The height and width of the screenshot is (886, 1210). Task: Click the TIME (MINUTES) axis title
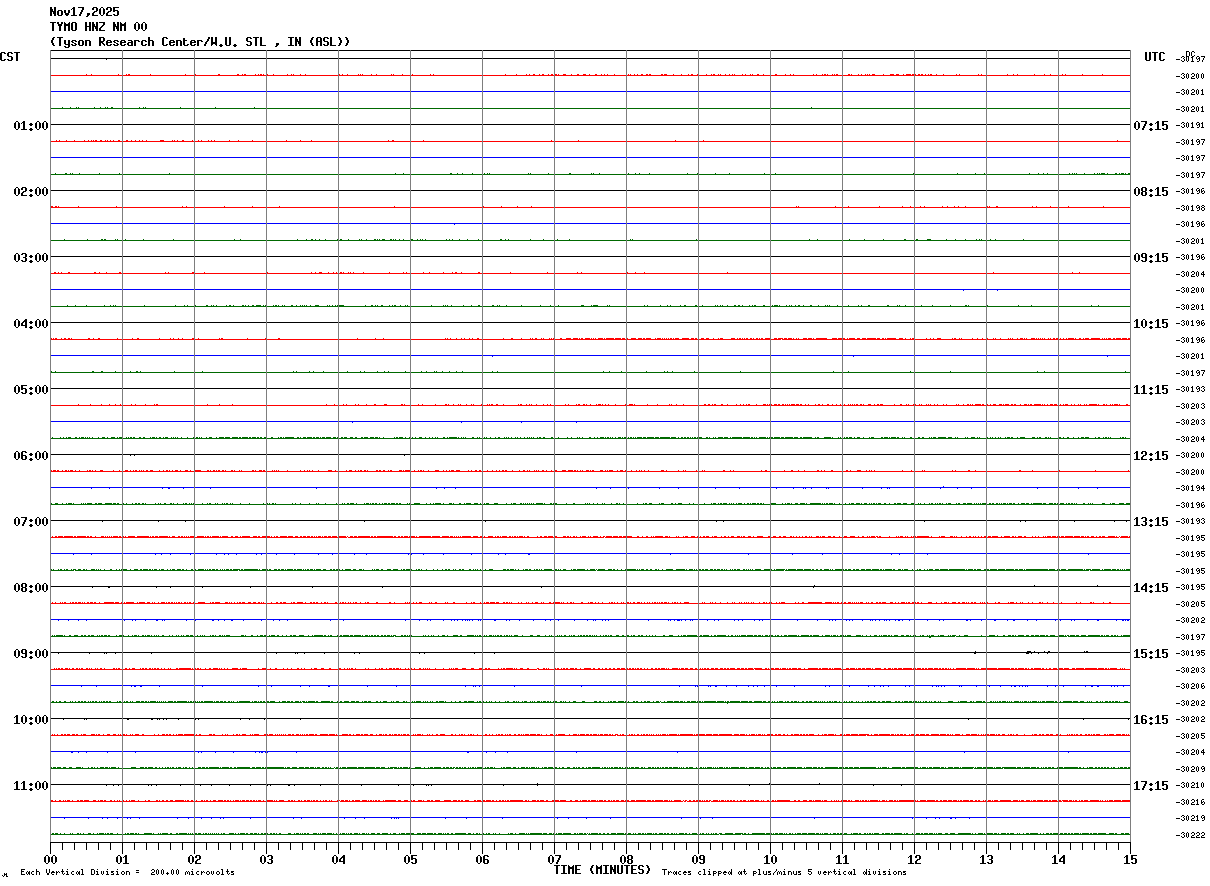pos(602,869)
